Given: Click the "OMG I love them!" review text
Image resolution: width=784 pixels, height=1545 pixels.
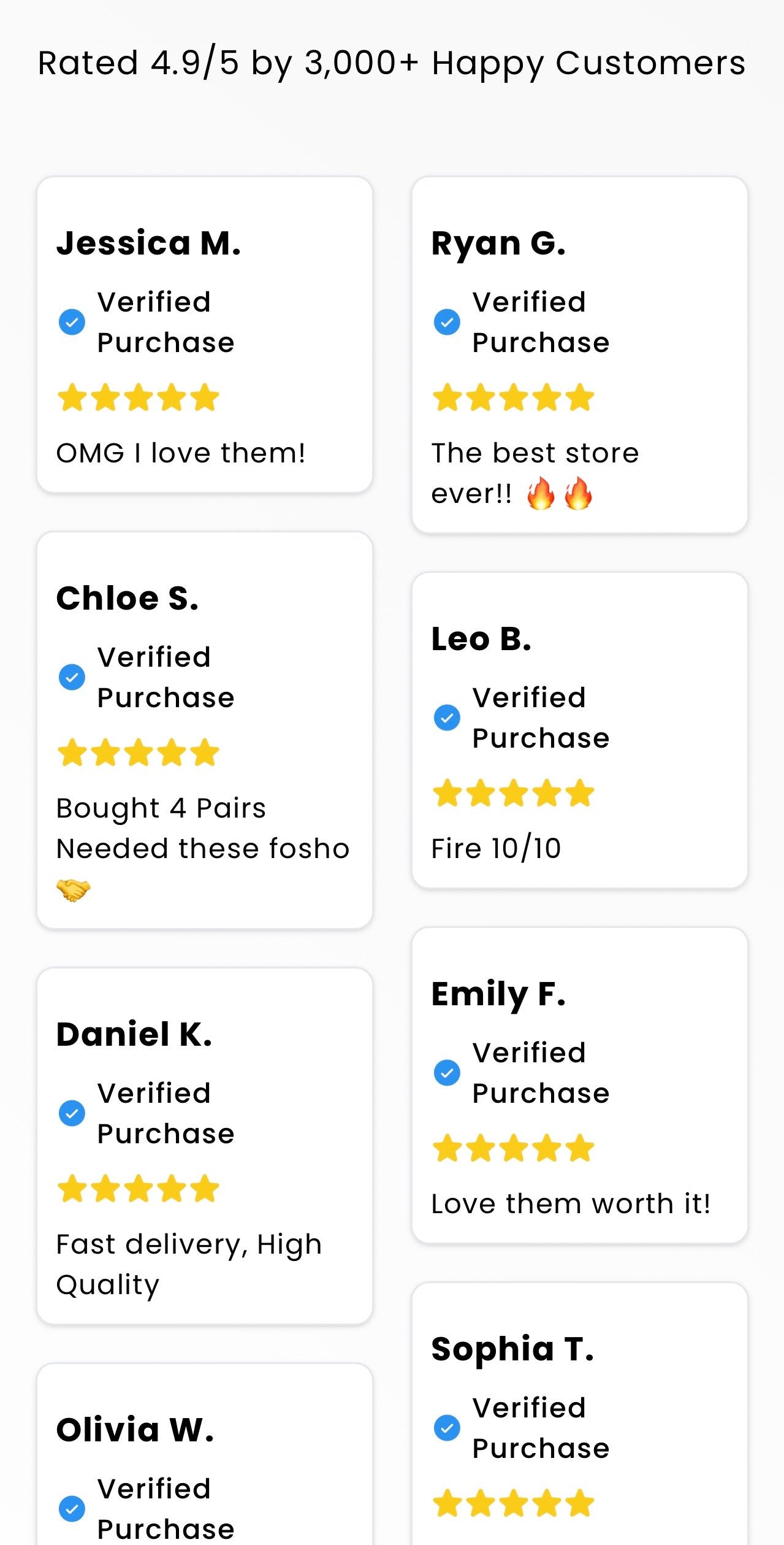Looking at the screenshot, I should pos(181,453).
